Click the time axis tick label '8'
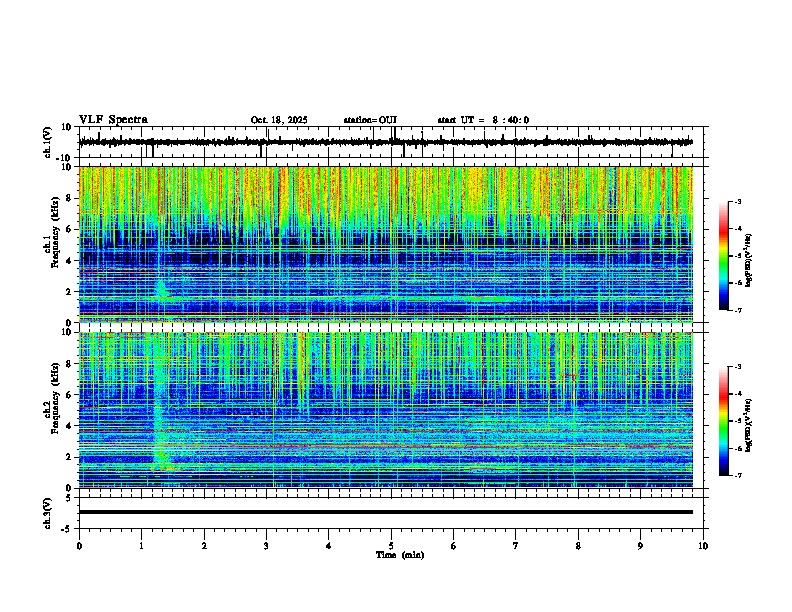Viewport: 792px width, 612px height. tap(578, 546)
